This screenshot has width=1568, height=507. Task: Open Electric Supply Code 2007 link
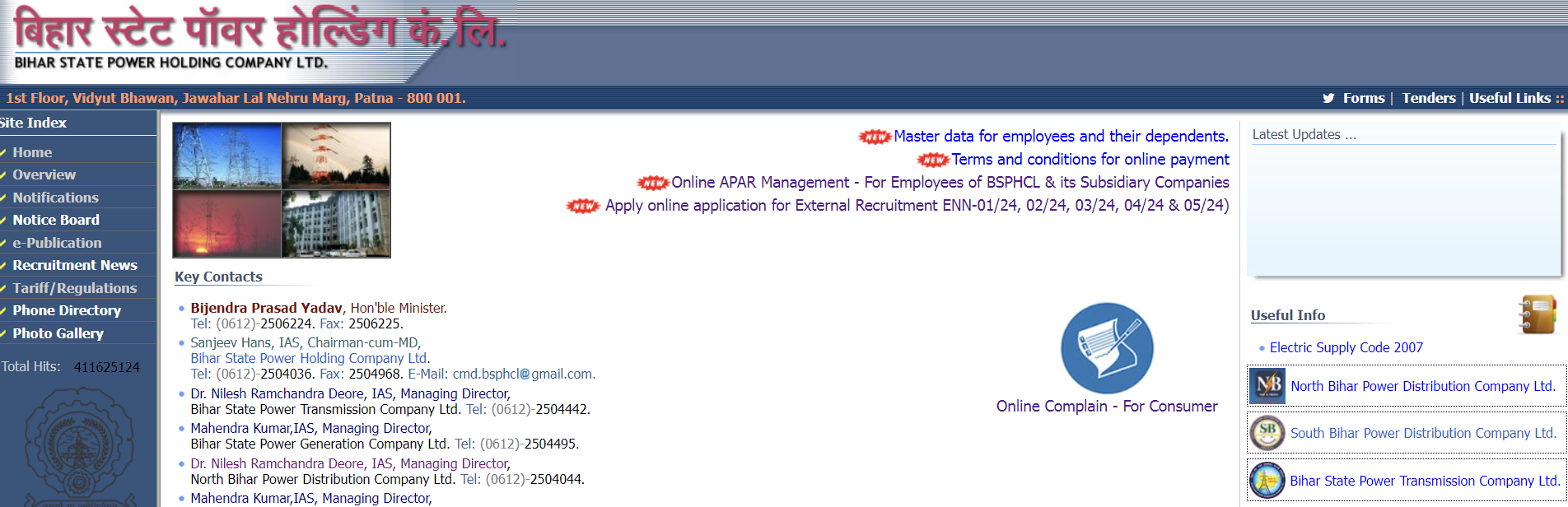point(1346,347)
